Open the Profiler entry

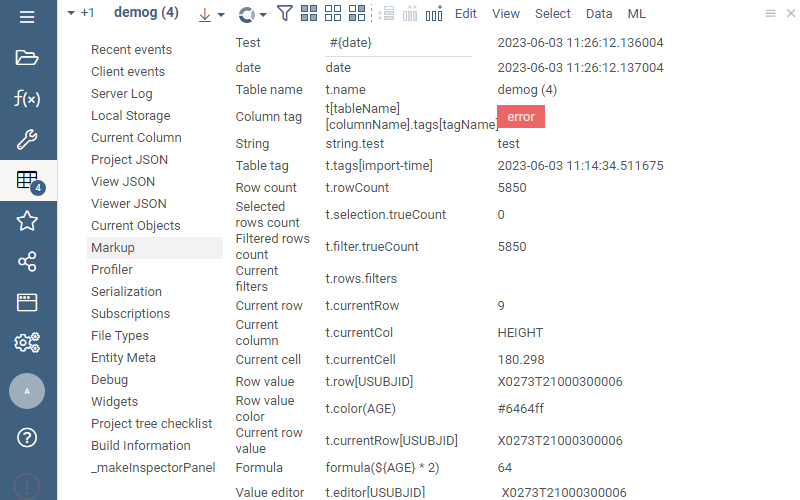pos(112,270)
